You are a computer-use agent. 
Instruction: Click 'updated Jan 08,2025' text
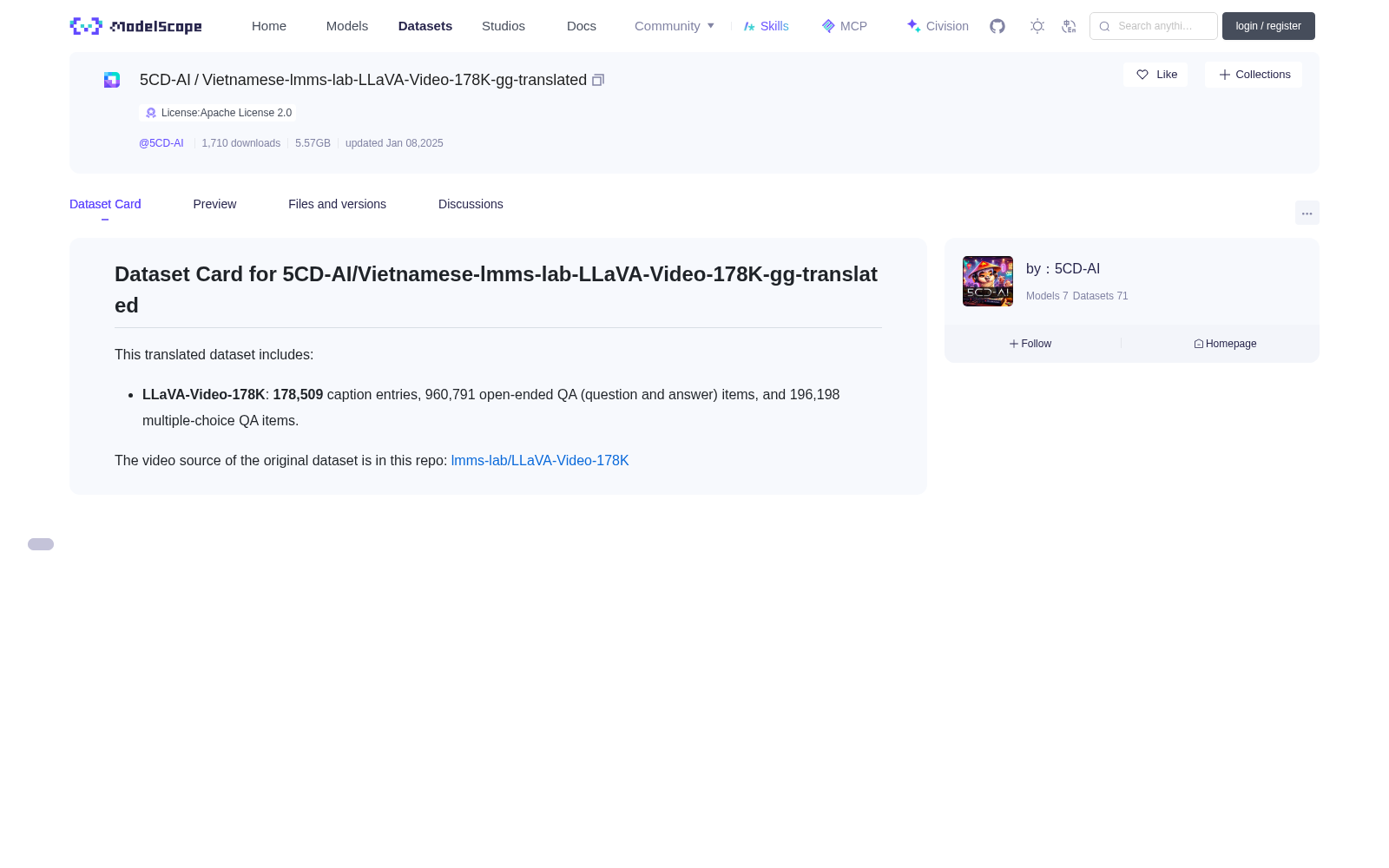point(394,143)
